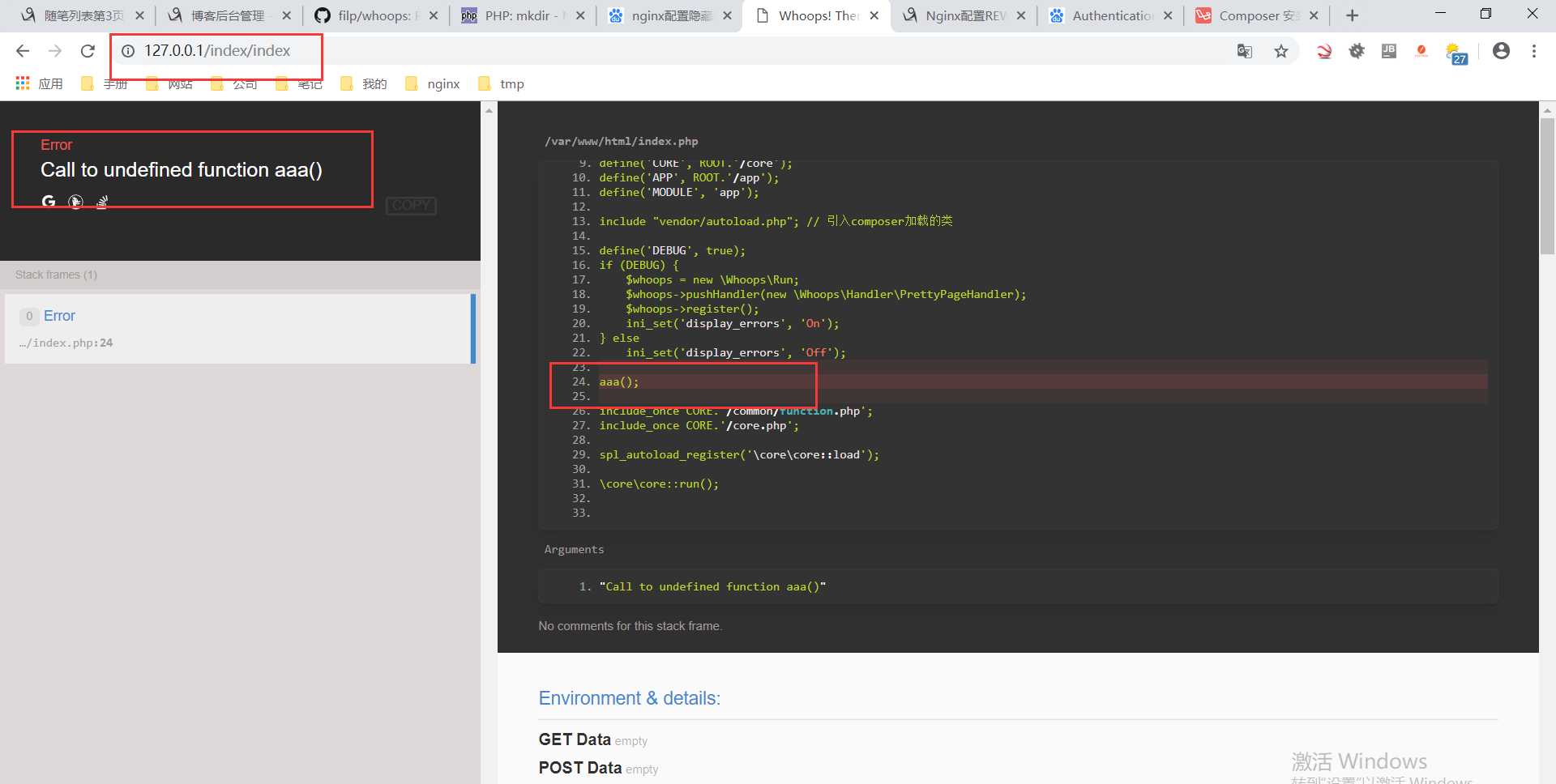Open the 笔记 bookmarks folder
Image resolution: width=1556 pixels, height=784 pixels.
(x=298, y=83)
